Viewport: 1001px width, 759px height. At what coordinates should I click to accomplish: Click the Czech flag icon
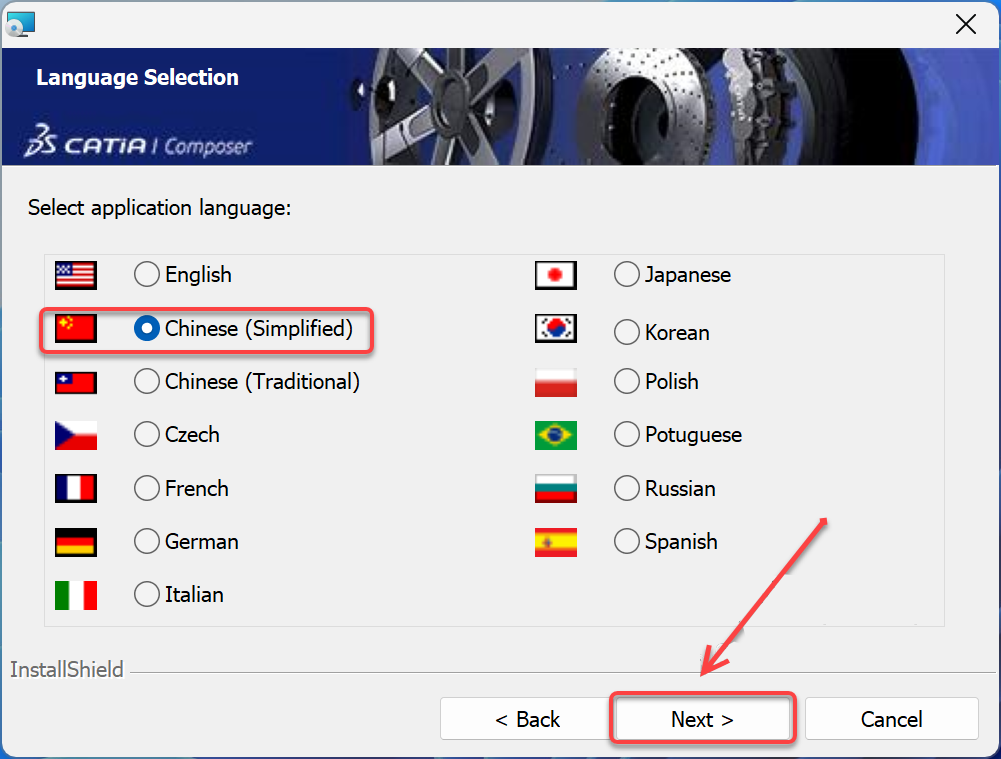74,435
